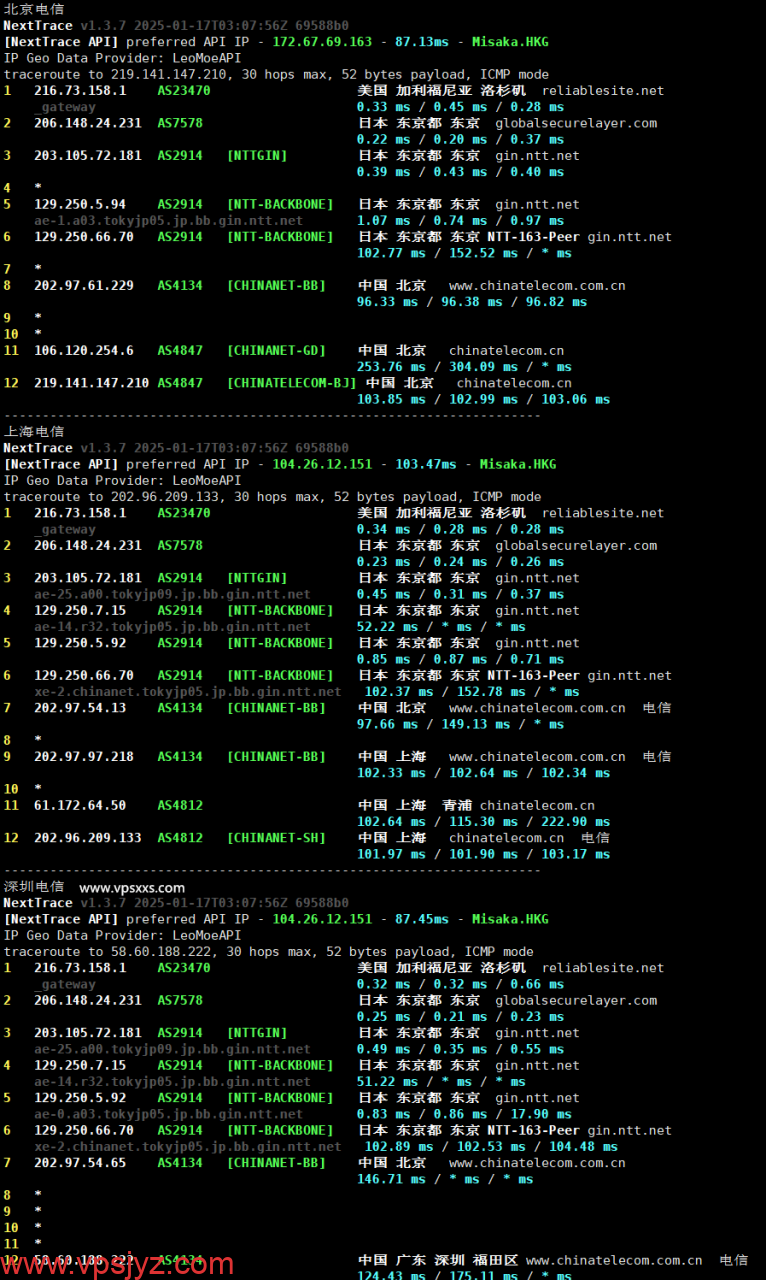Screen dimensions: 766x1280
Task: Click the CHINANET-GD network tag
Action: tap(276, 350)
